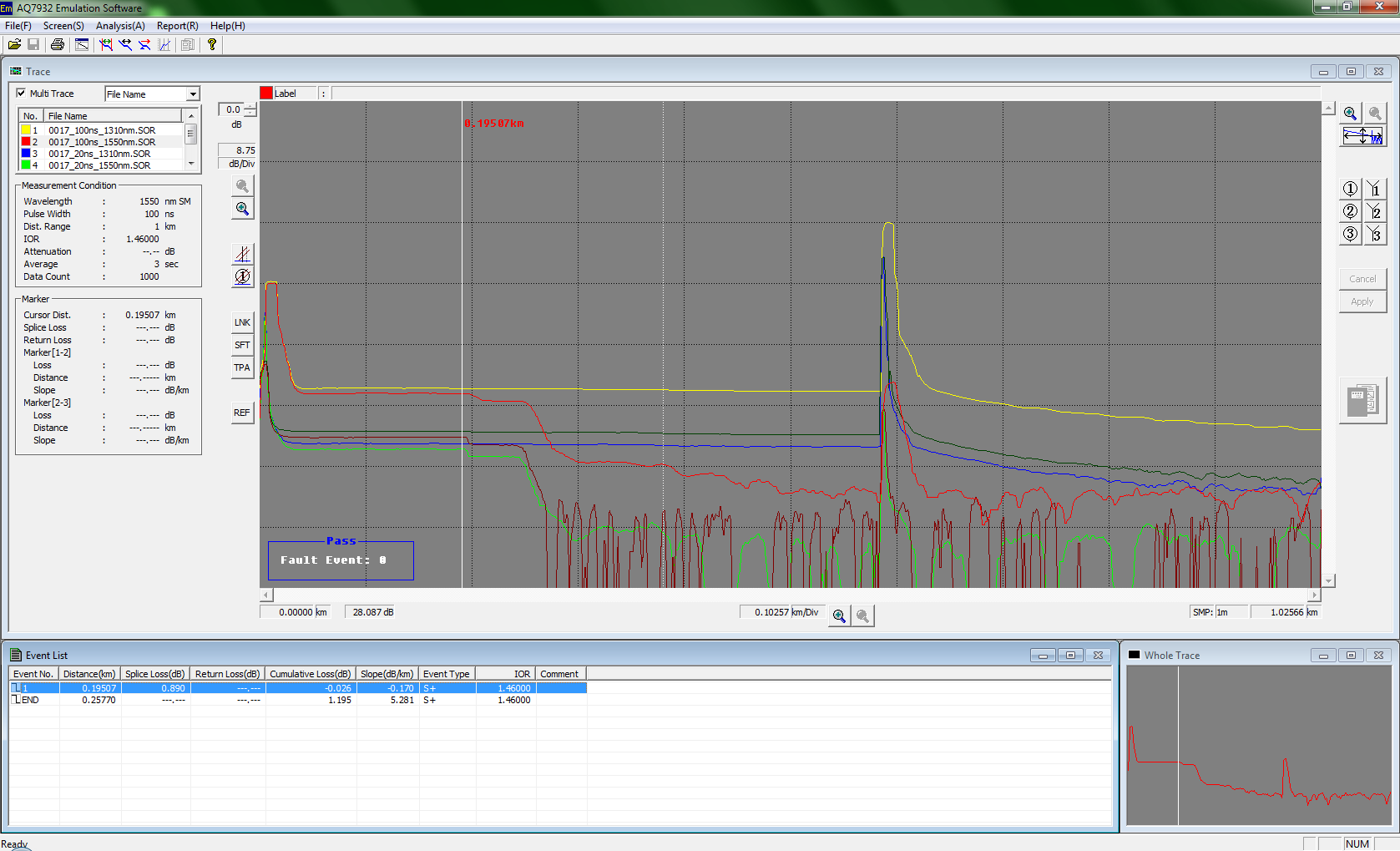
Task: Click dB offset spinner up arrow
Action: [250, 106]
